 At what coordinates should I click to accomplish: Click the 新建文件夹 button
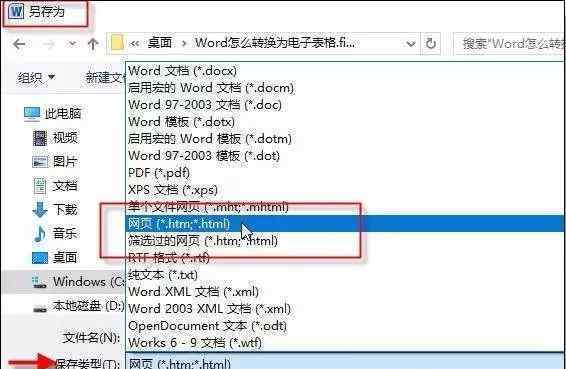tap(105, 77)
